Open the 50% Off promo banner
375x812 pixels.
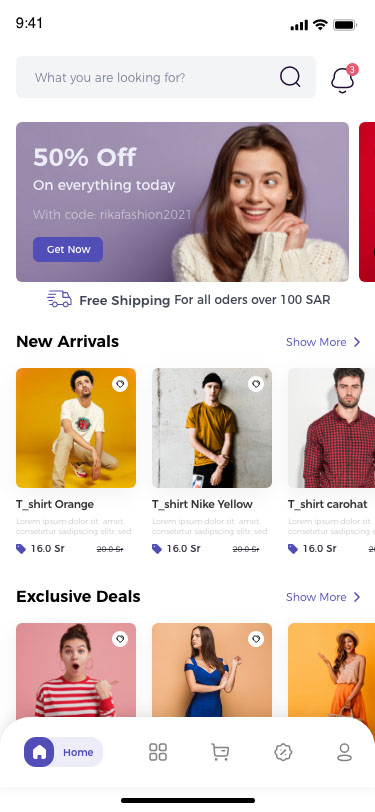182,202
